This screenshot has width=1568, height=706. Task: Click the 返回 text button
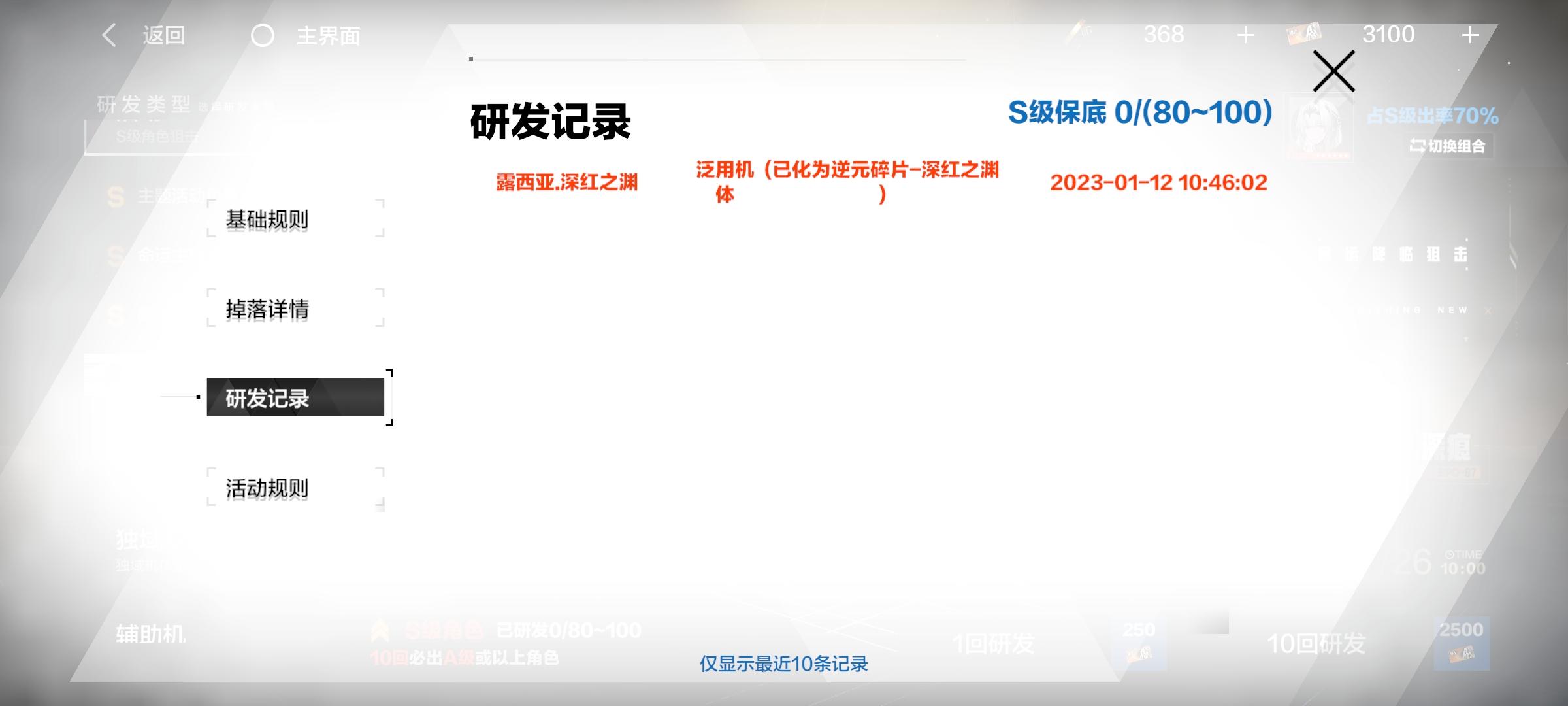coord(164,36)
